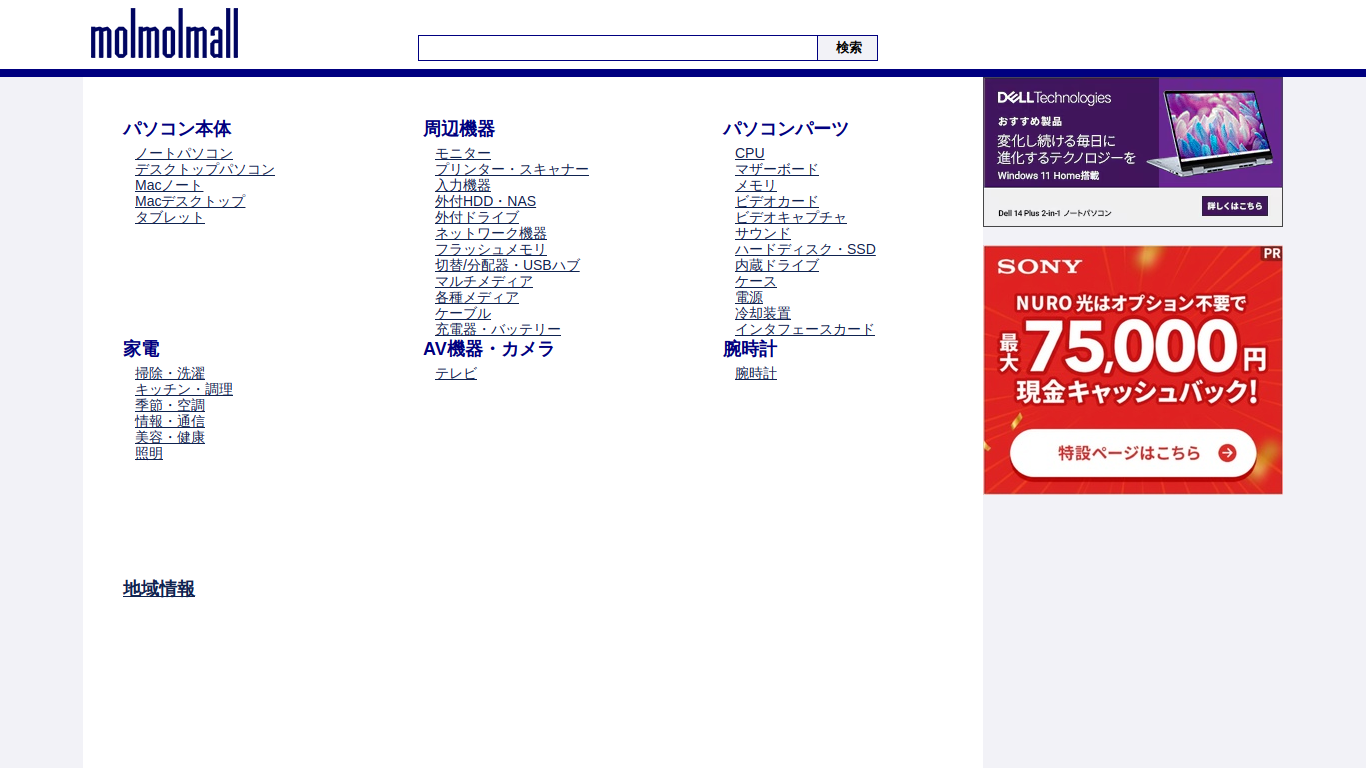The width and height of the screenshot is (1366, 768).
Task: Open 充電器・バッテリー category
Action: pyautogui.click(x=498, y=329)
